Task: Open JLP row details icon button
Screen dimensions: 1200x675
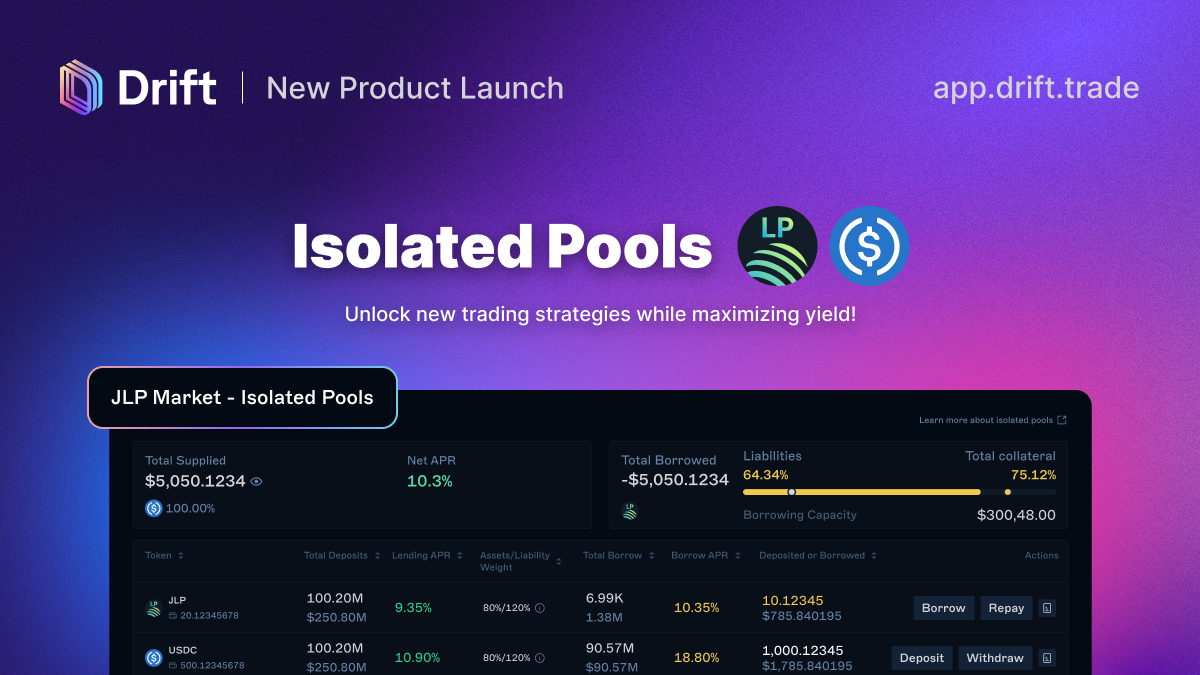Action: [x=1047, y=608]
